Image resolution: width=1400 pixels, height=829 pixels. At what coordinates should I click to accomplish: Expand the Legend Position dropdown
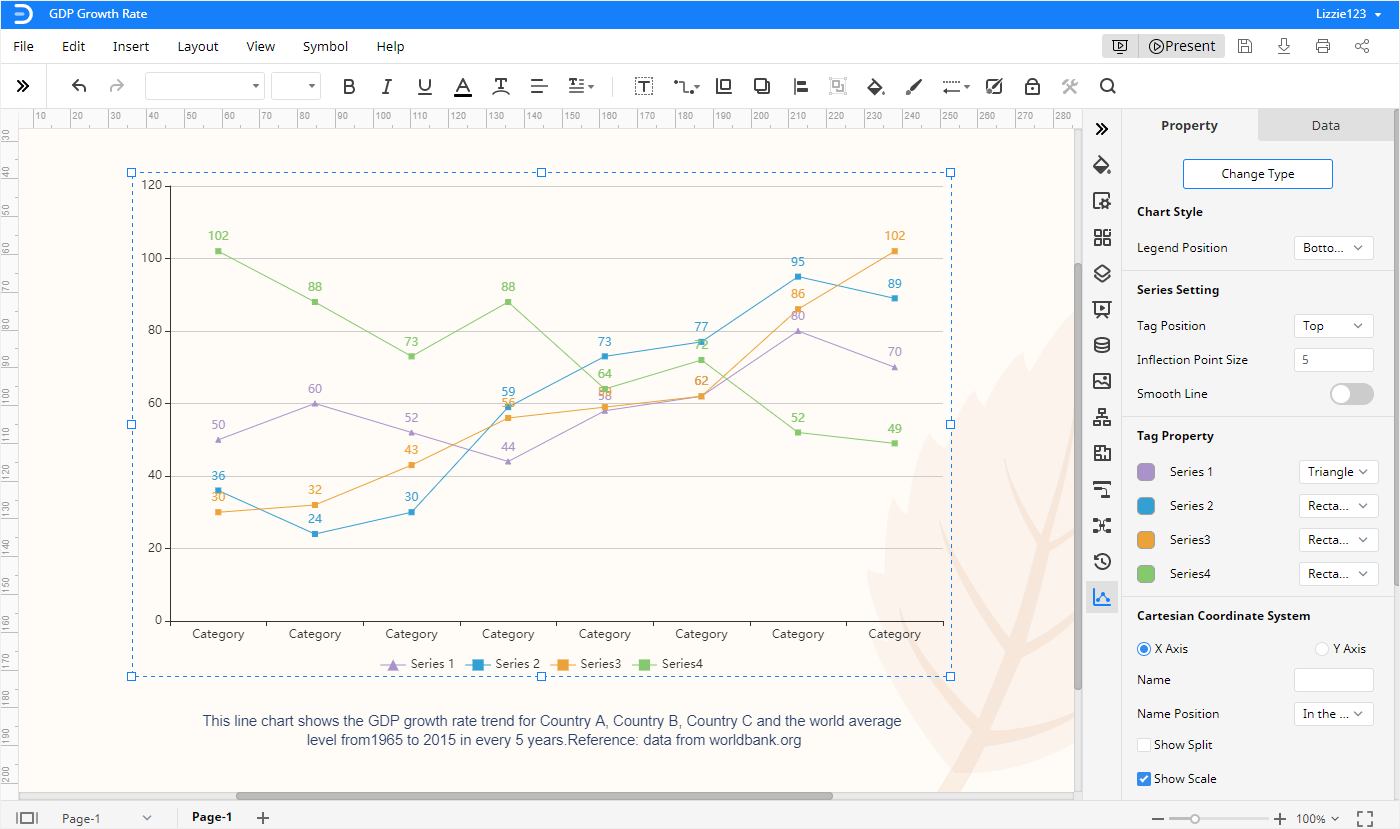(1333, 248)
